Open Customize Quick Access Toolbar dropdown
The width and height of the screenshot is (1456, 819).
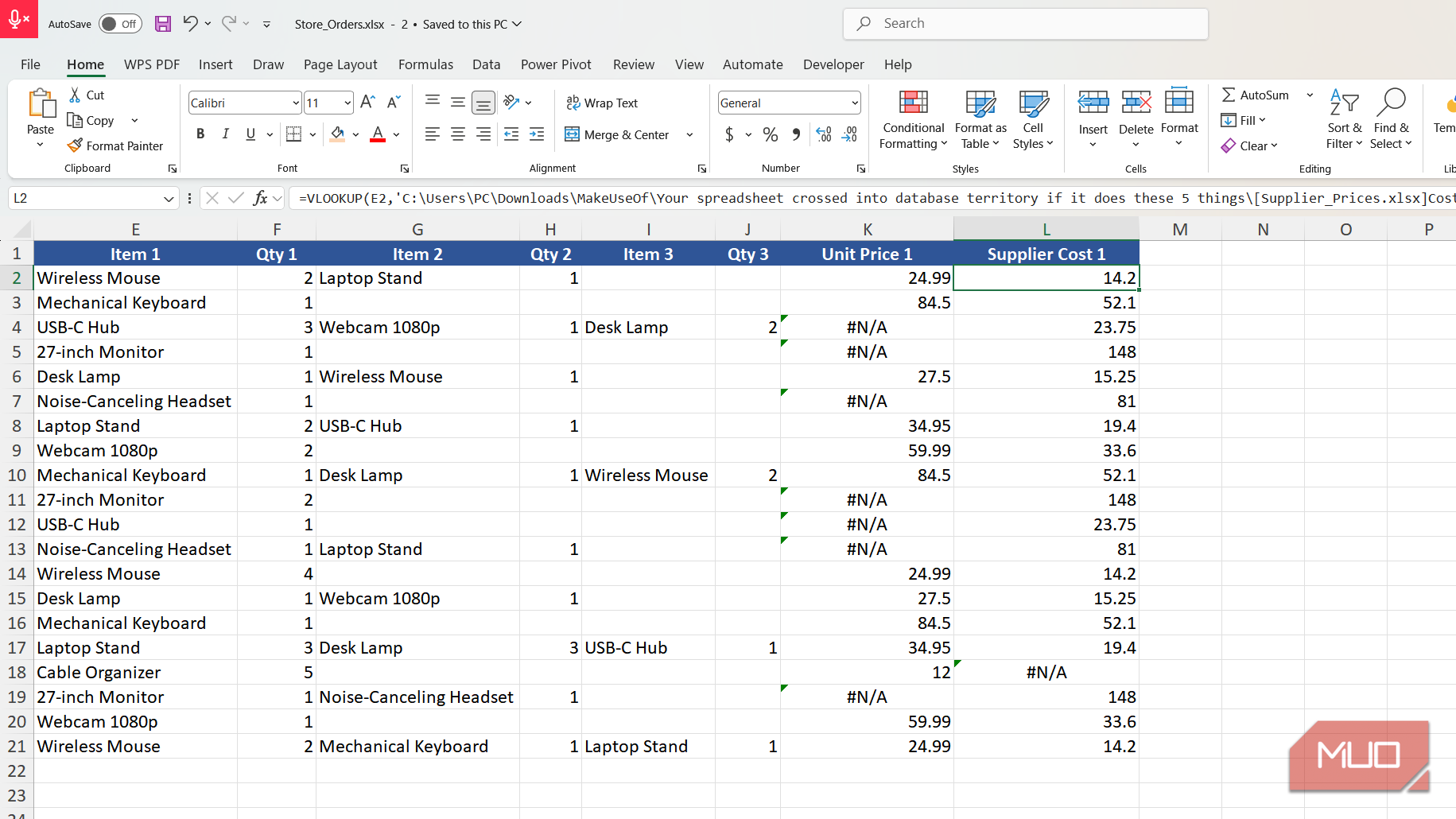(266, 24)
